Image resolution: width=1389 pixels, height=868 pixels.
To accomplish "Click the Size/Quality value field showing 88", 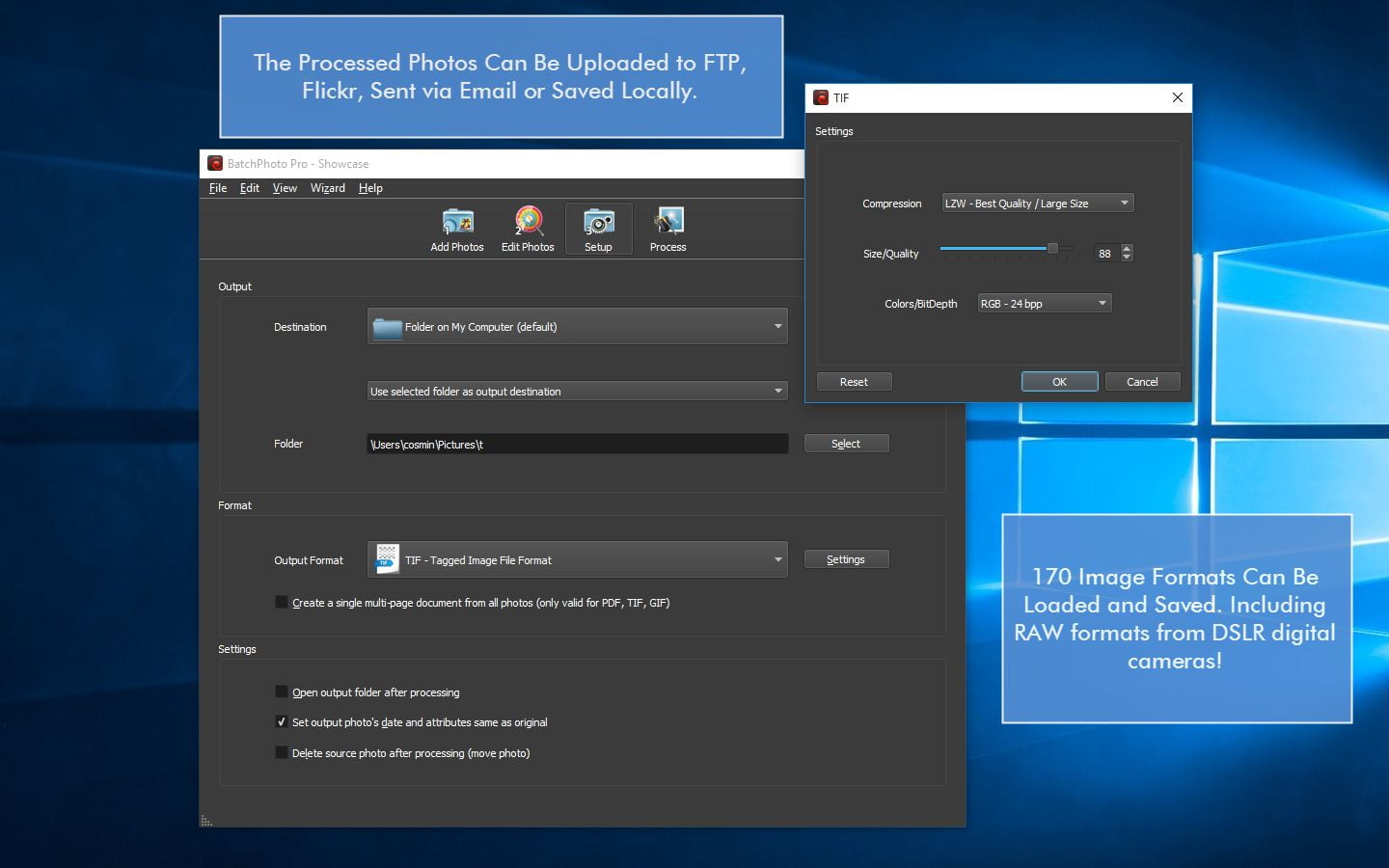I will [x=1106, y=254].
